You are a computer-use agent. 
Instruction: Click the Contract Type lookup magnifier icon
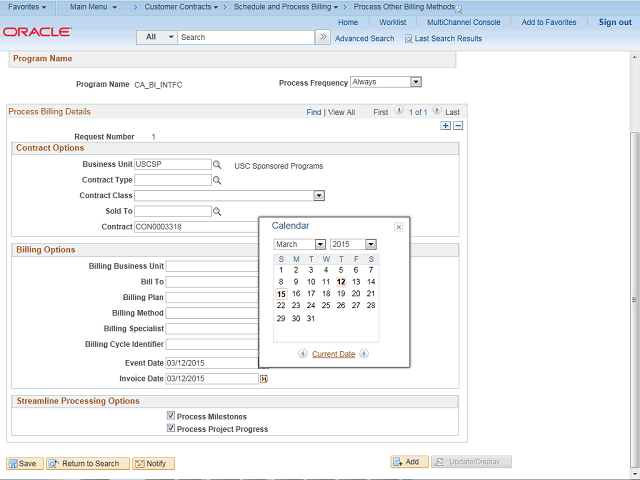[x=217, y=180]
